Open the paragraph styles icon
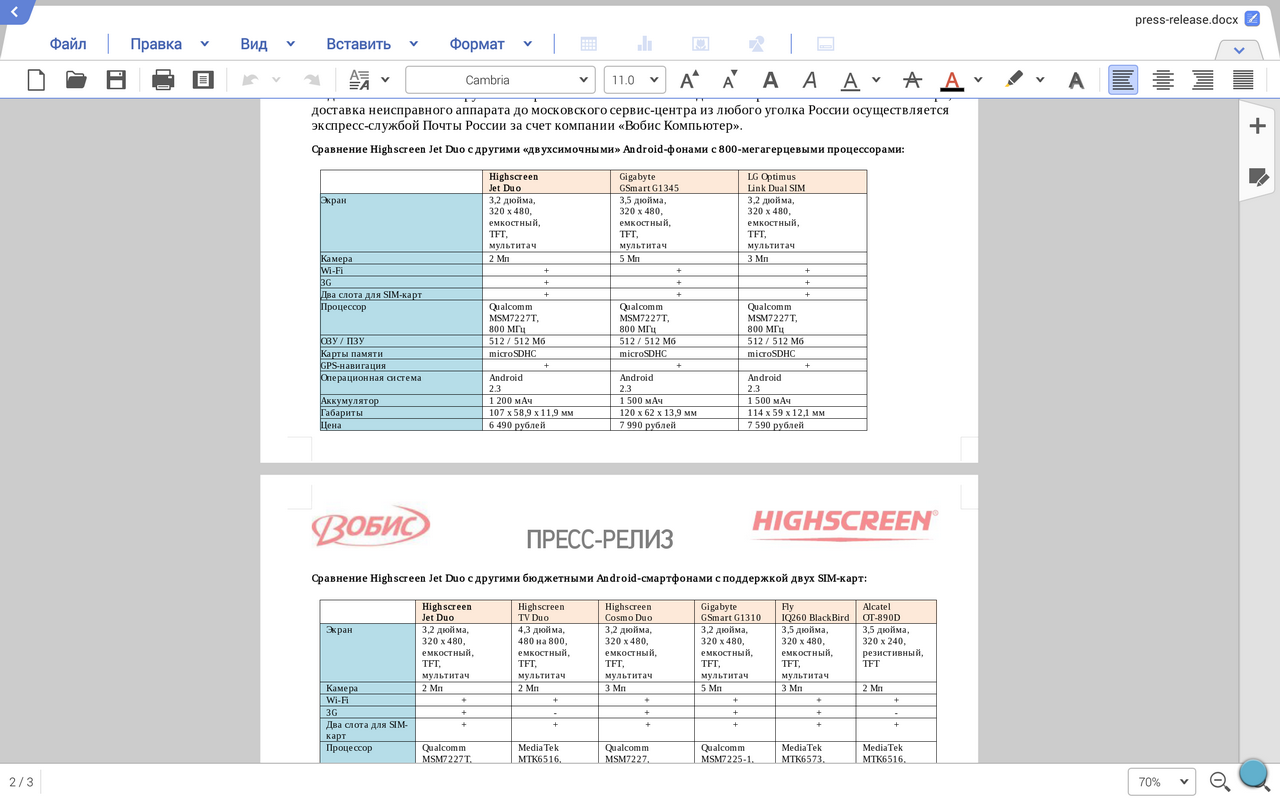This screenshot has width=1280, height=800. 359,80
